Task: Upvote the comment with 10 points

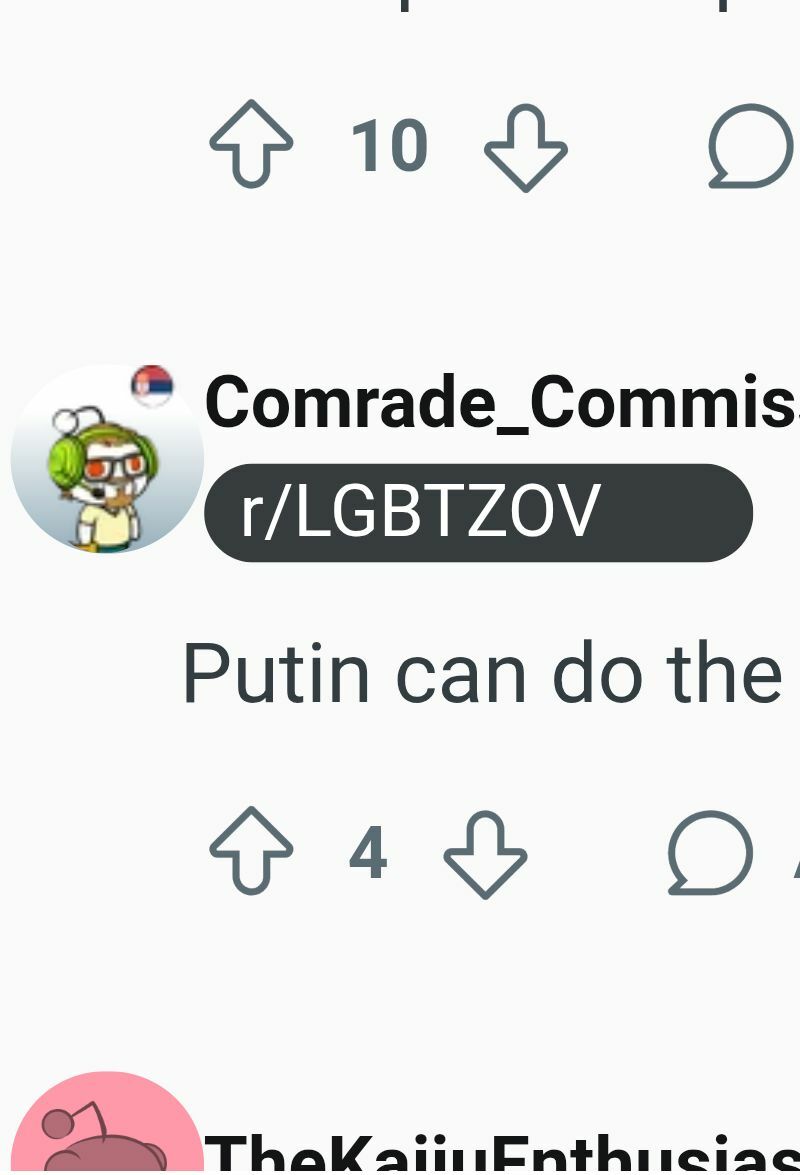Action: (x=251, y=144)
